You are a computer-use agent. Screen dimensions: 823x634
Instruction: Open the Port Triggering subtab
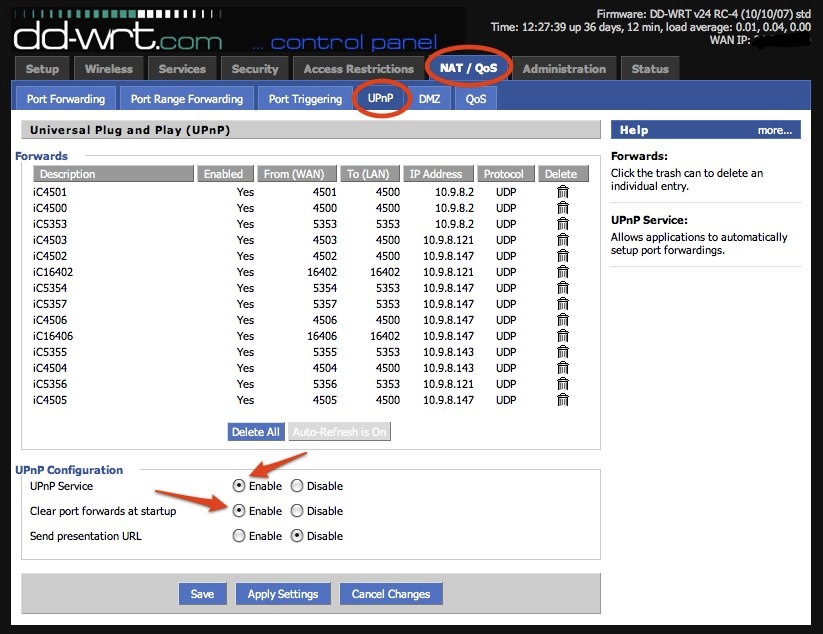coord(305,99)
